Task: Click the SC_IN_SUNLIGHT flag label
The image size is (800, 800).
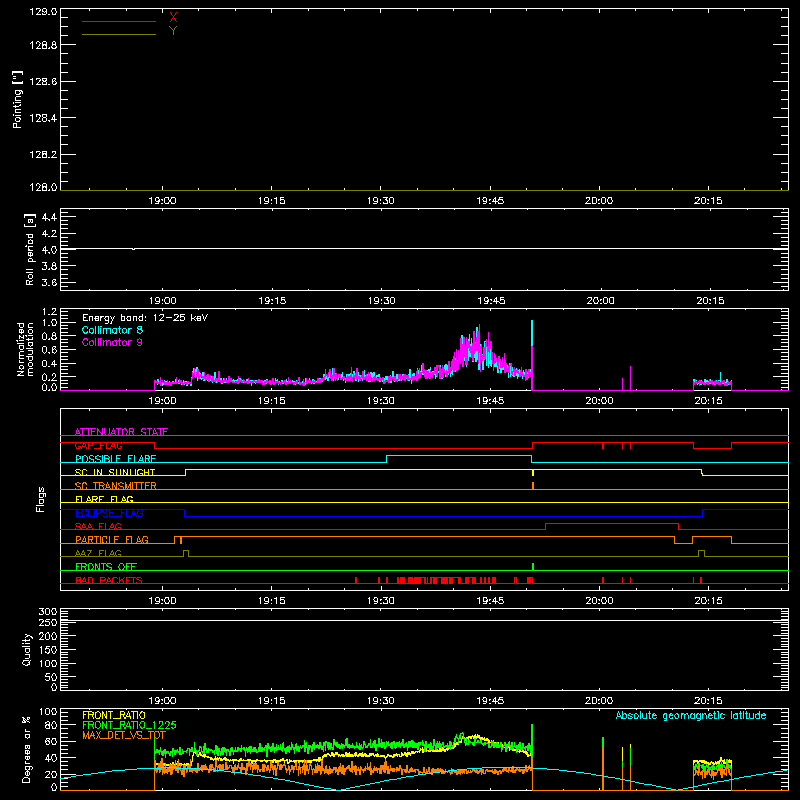Action: (115, 472)
